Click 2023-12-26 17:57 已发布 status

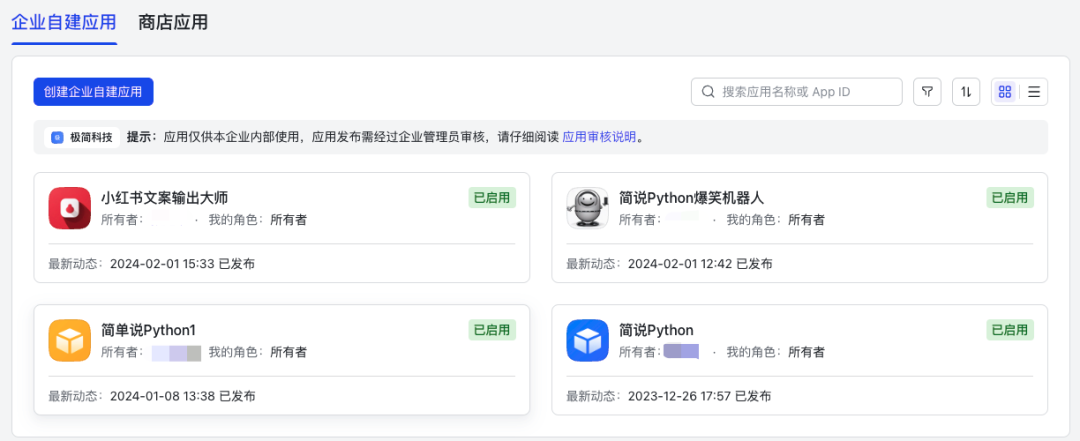[699, 396]
